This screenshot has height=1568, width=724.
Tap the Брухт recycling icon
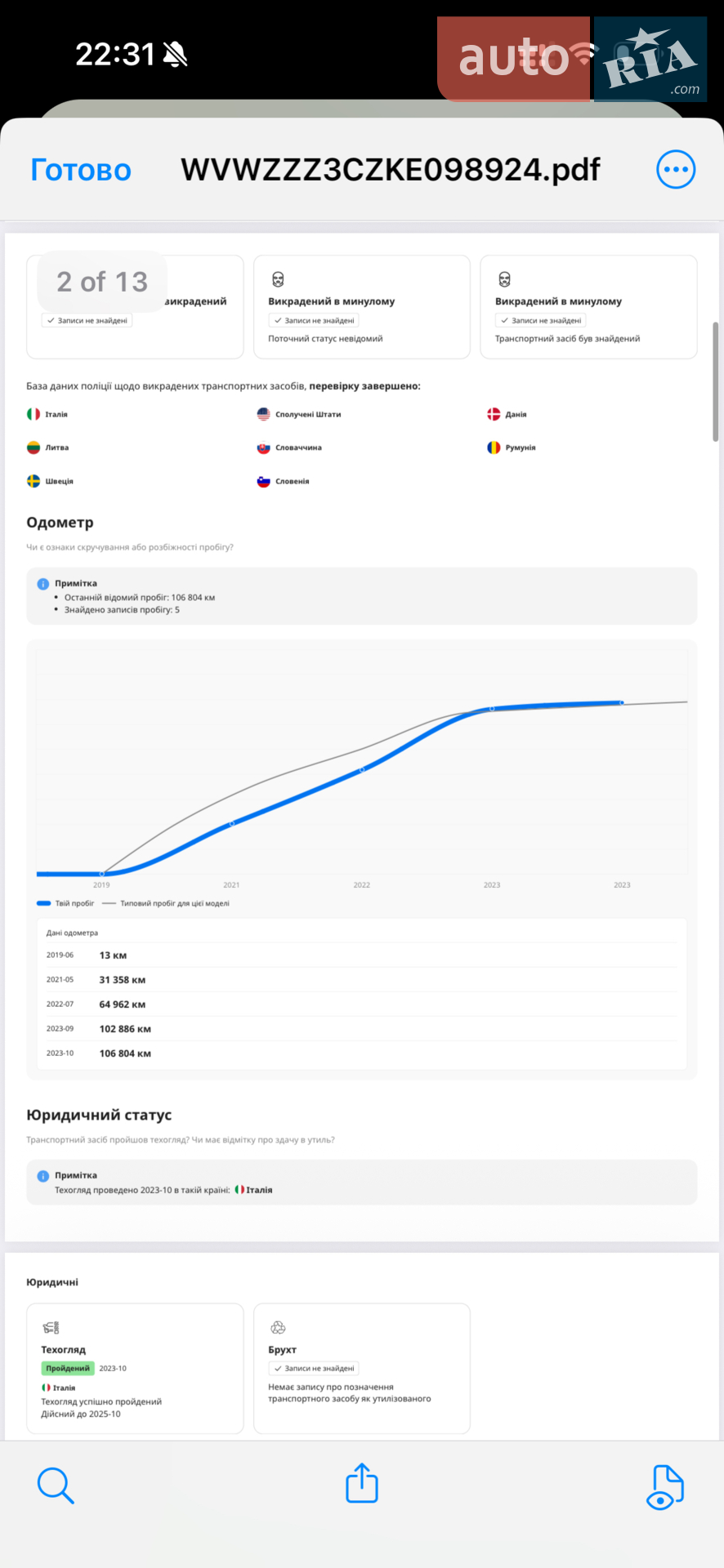[x=278, y=1328]
